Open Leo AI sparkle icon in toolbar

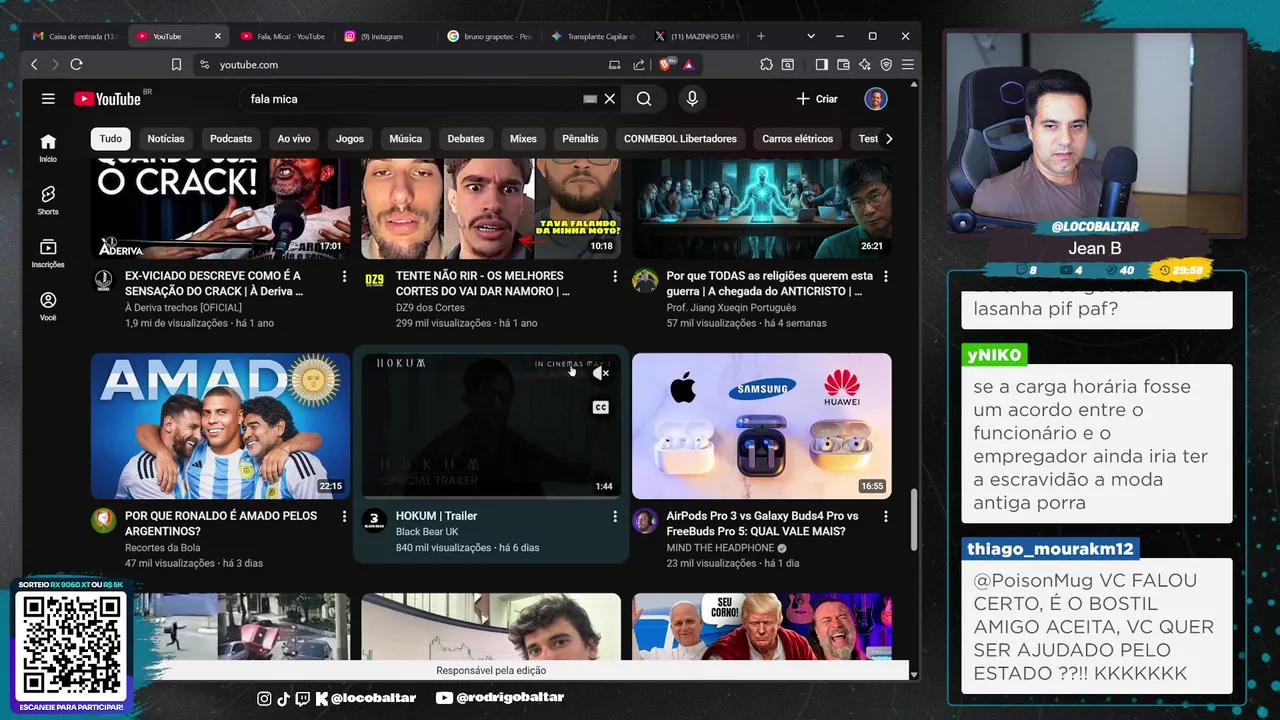pos(864,64)
